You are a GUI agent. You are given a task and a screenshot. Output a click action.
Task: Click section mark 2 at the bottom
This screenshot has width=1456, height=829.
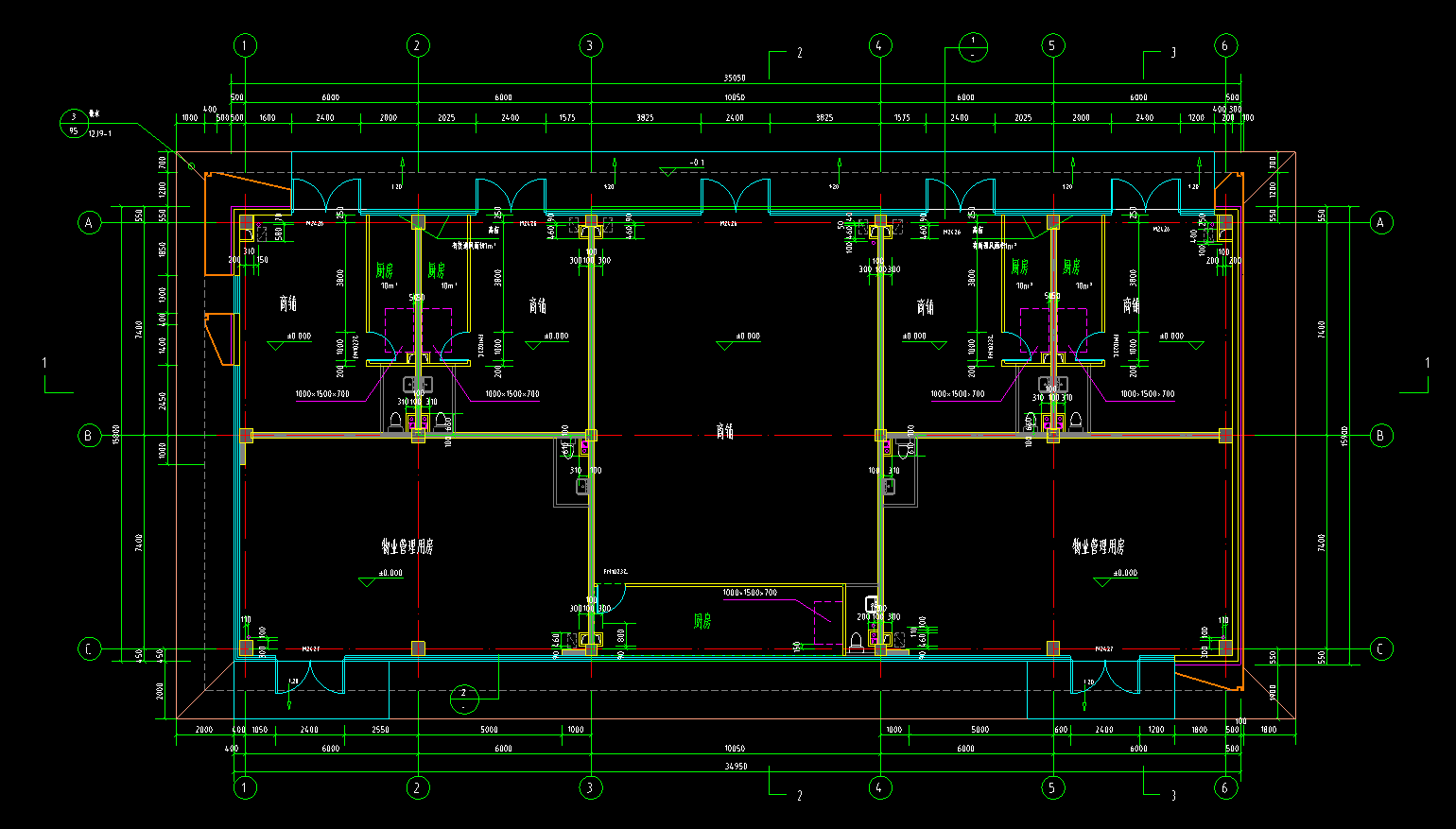[799, 796]
